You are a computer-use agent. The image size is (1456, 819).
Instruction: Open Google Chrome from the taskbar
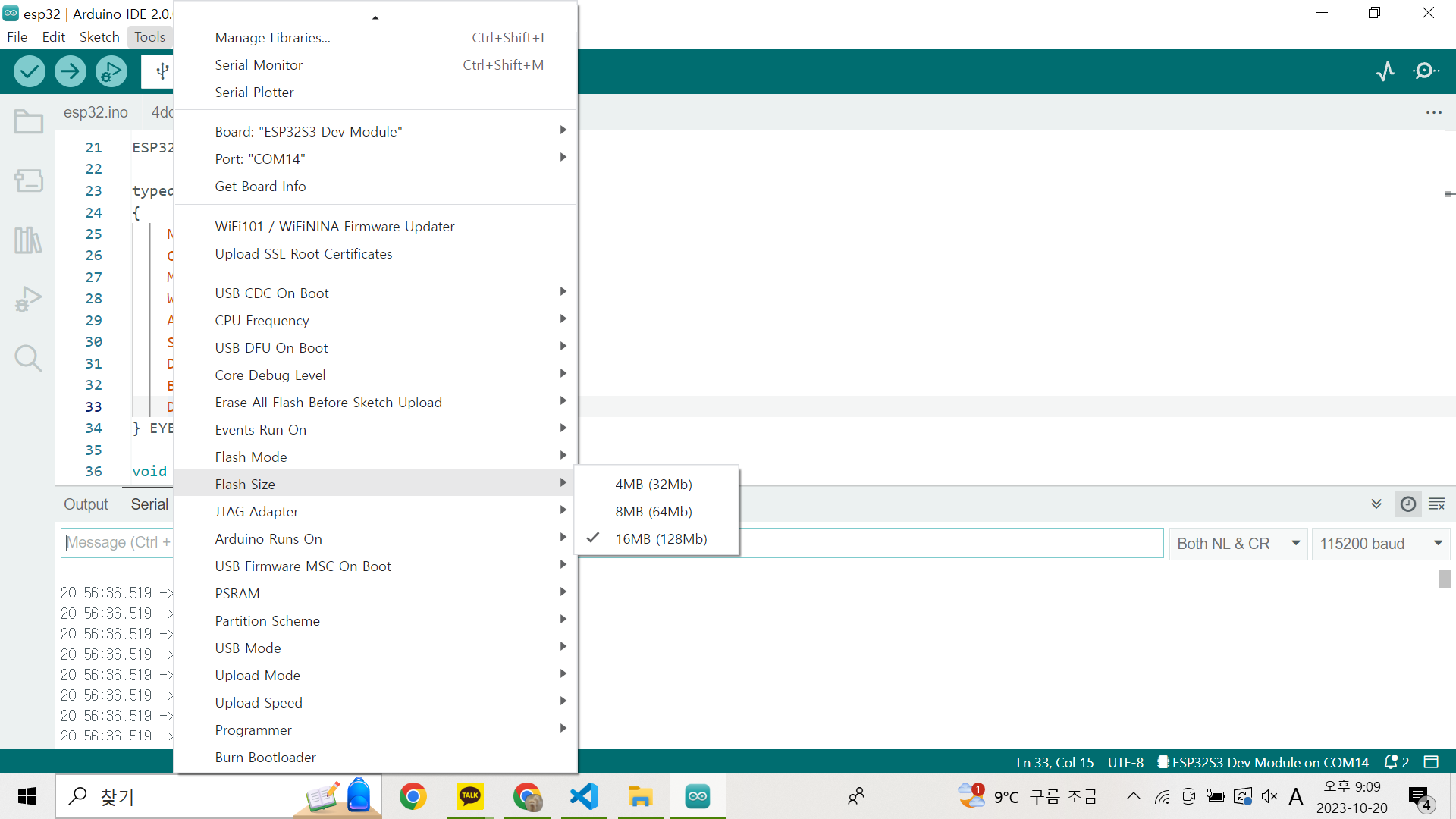[413, 796]
